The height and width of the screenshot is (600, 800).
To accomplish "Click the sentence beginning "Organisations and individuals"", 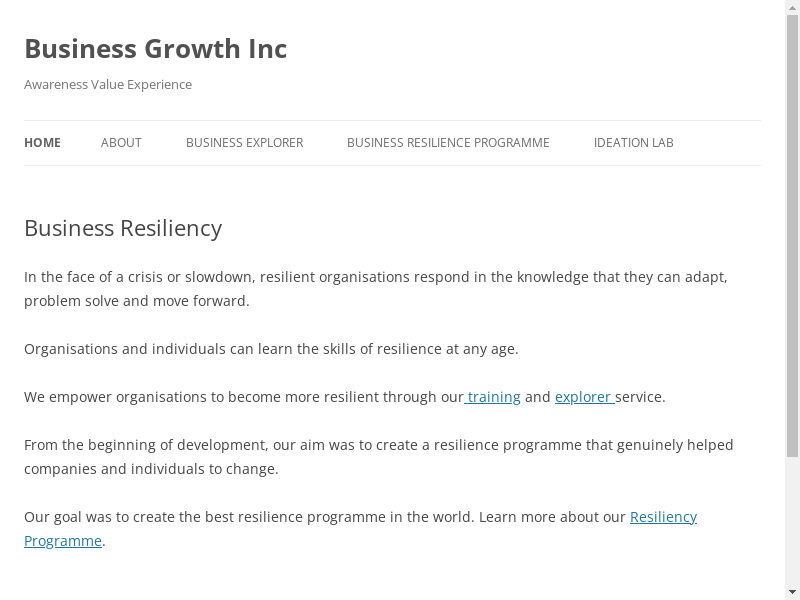I will point(271,349).
